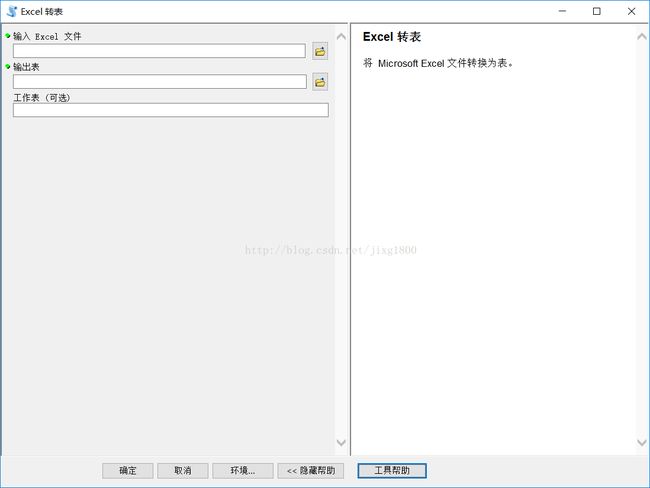Image resolution: width=650 pixels, height=488 pixels.
Task: Open 工具帮助 tool help
Action: click(x=392, y=471)
